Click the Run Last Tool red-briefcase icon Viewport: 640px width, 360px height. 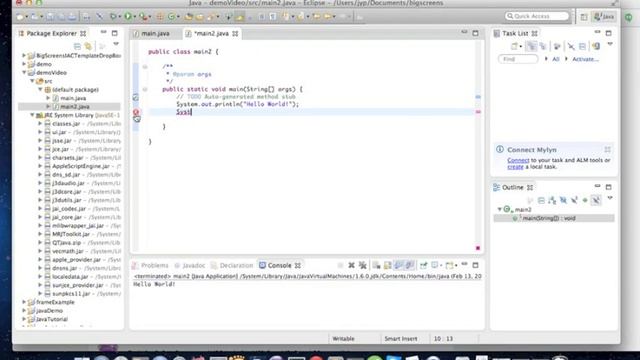coord(142,17)
